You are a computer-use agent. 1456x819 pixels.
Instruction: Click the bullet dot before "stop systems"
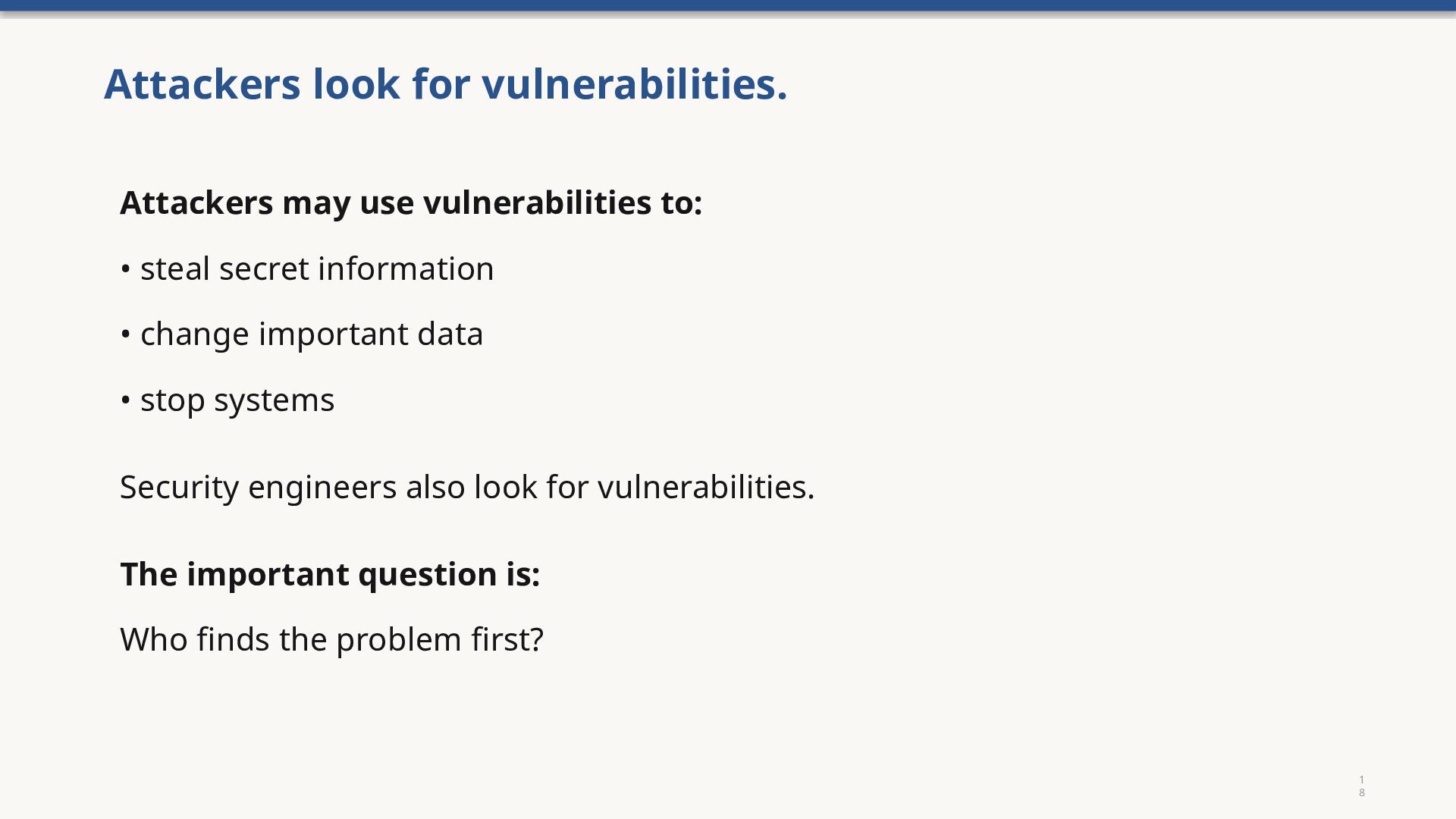click(126, 401)
